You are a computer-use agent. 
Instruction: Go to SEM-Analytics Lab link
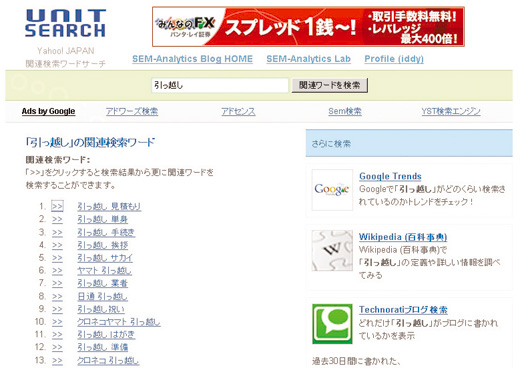tap(308, 59)
